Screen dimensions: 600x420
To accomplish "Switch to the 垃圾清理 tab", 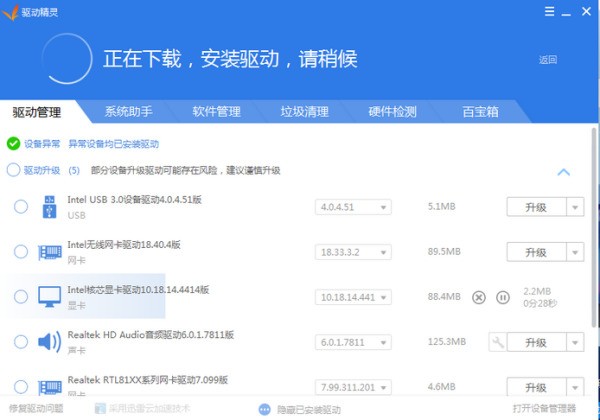I will coord(305,111).
